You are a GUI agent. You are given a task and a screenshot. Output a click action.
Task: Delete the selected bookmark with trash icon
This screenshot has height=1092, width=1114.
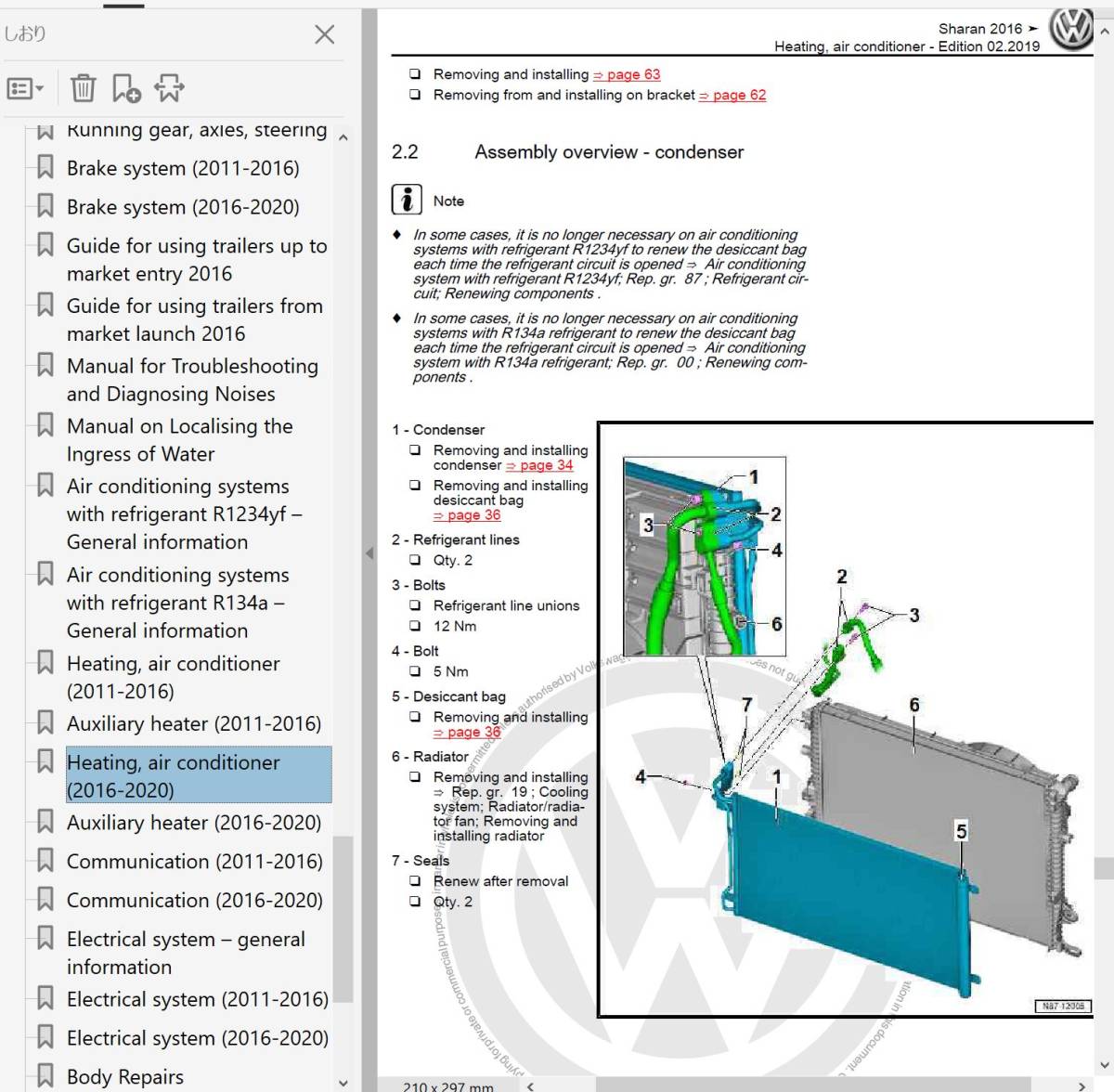point(83,88)
